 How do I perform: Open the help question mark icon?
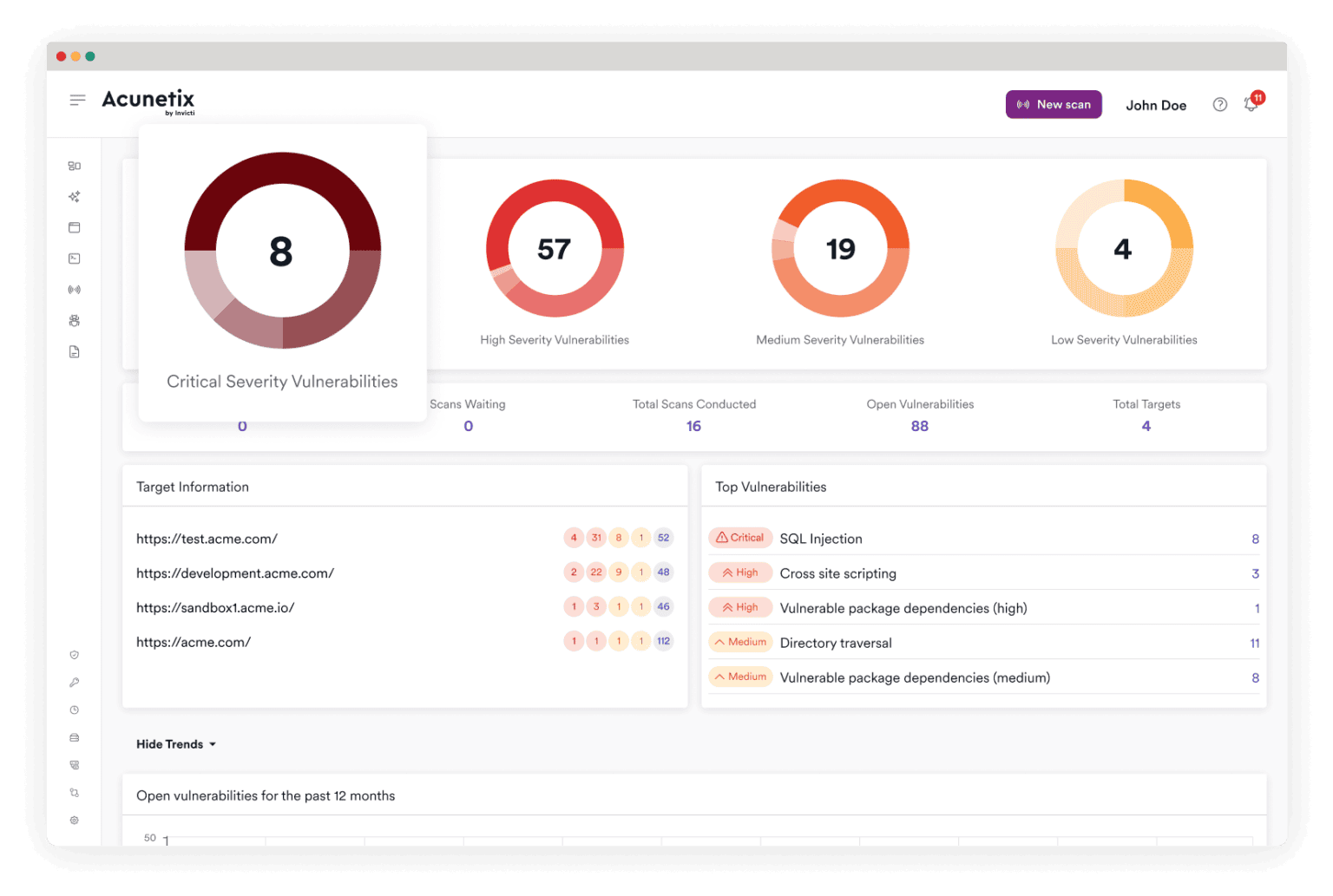(1220, 105)
